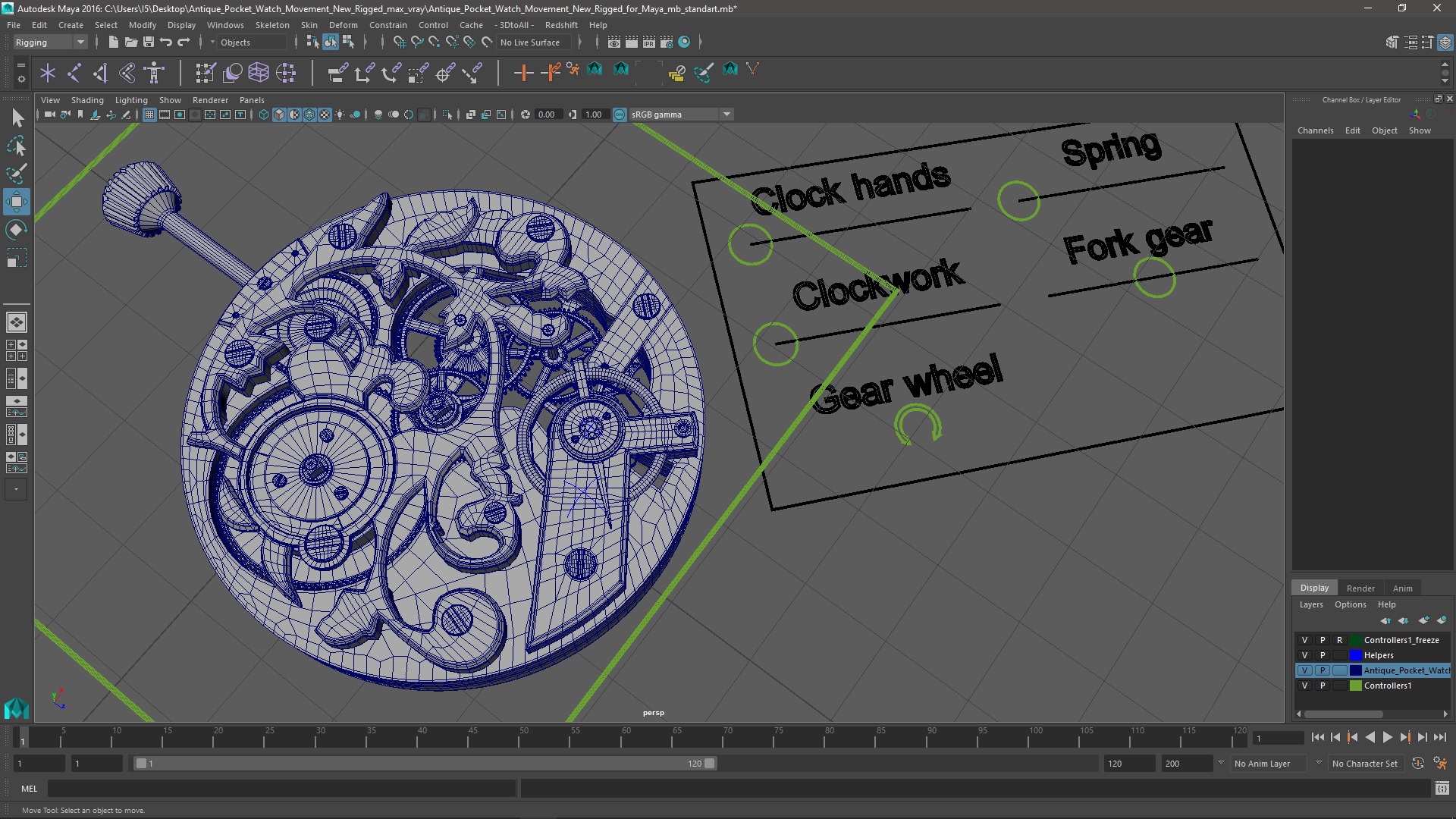
Task: Expand the No Anim Layer dropdown
Action: [x=1318, y=764]
